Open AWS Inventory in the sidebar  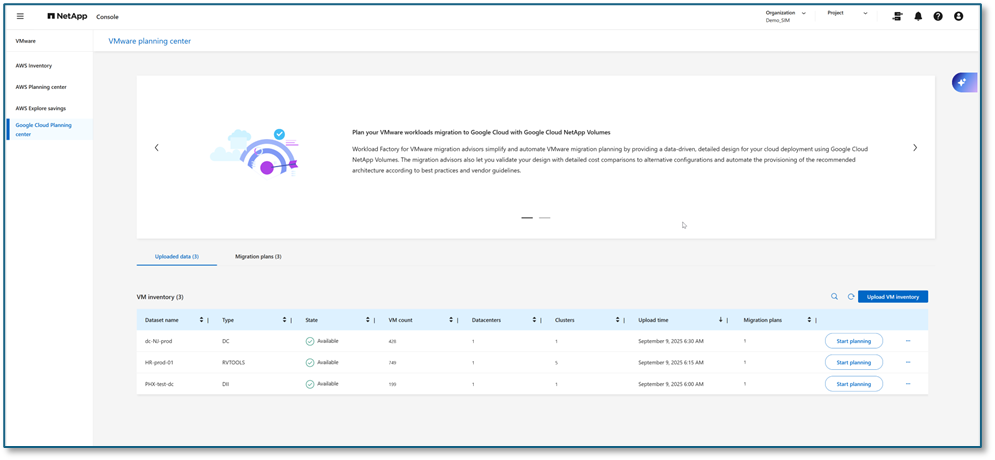[x=34, y=66]
